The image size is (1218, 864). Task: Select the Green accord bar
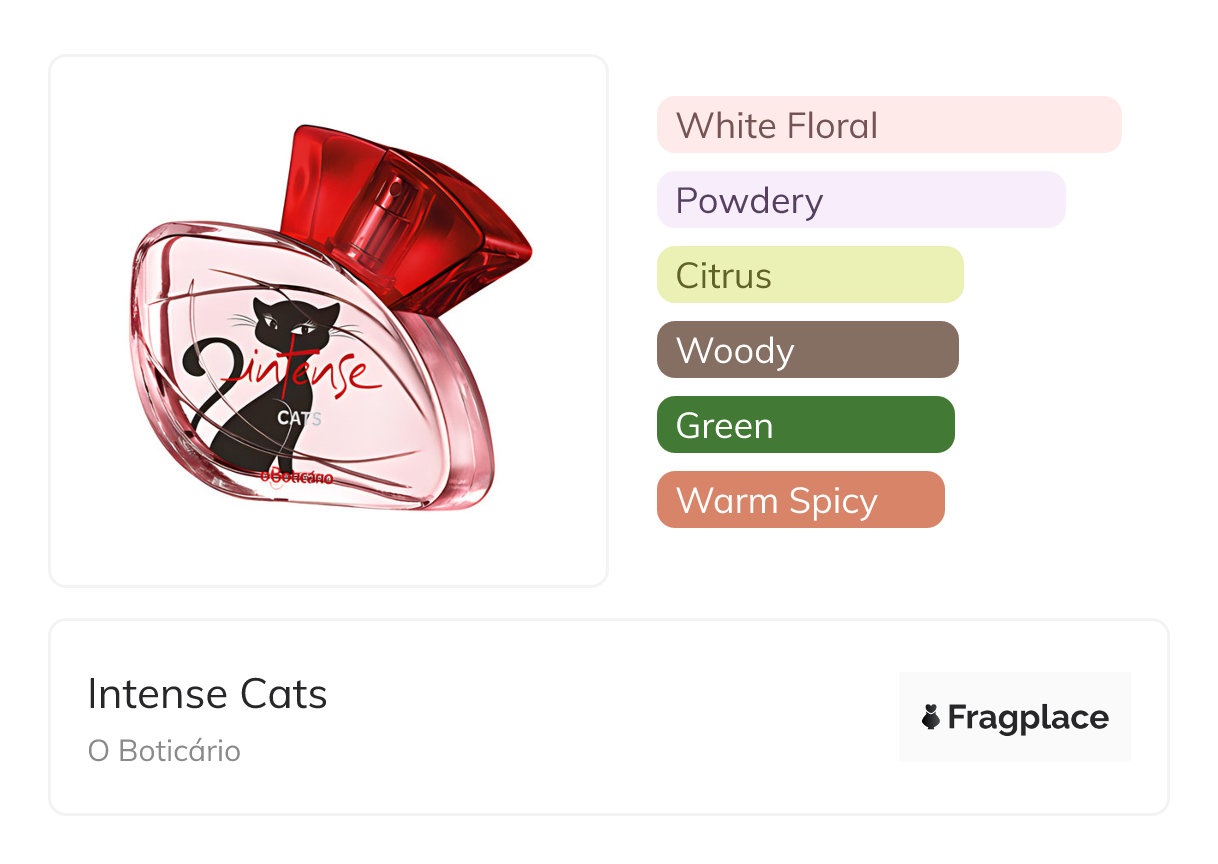[x=805, y=425]
